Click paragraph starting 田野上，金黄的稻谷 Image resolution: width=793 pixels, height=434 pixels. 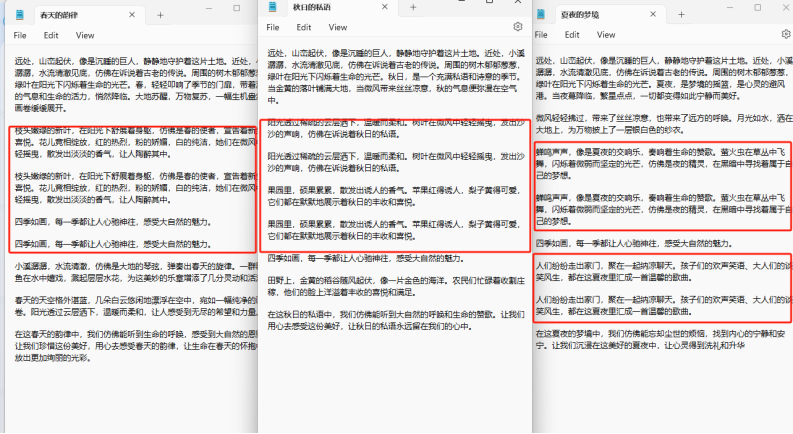pos(396,286)
